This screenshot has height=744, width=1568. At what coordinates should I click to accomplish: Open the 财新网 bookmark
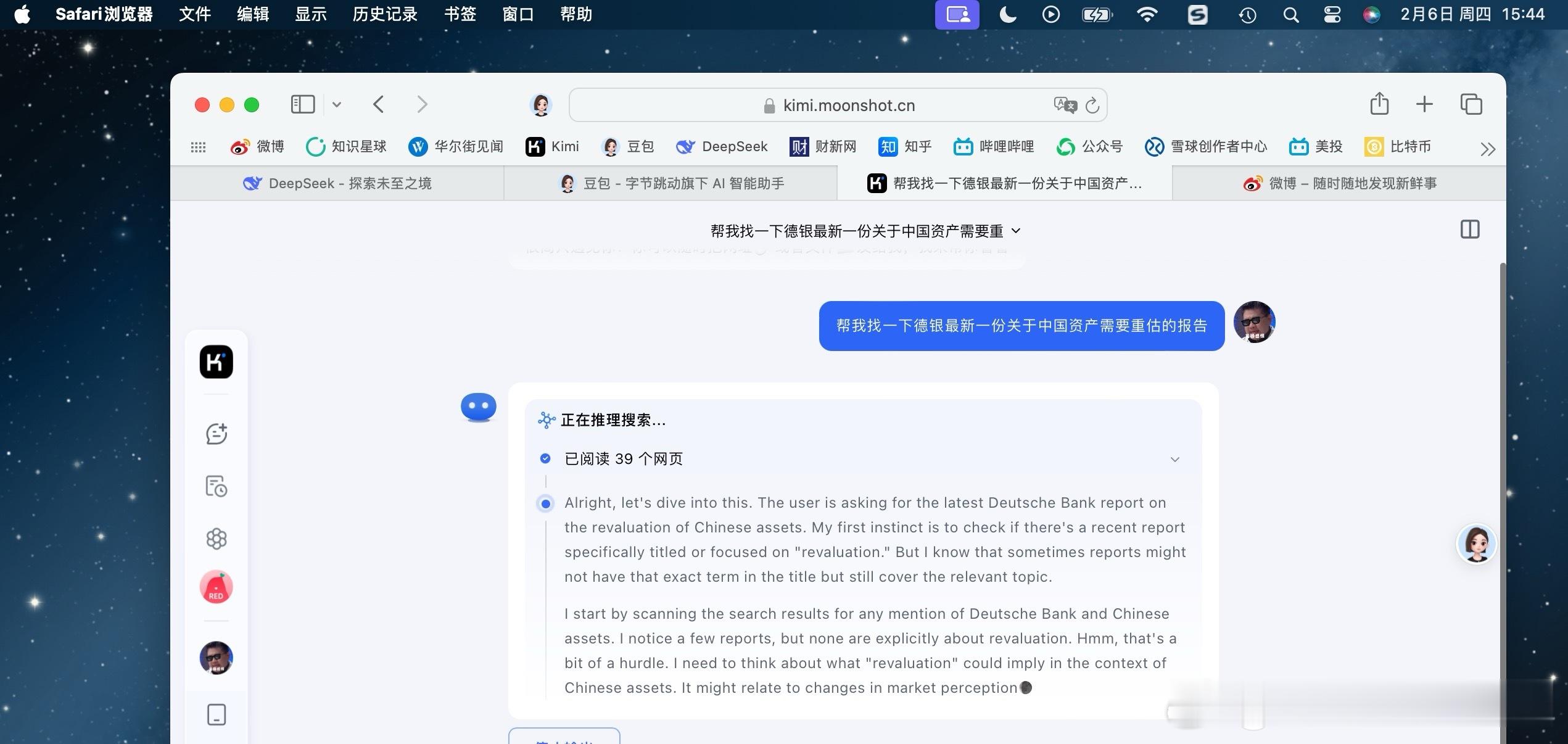[x=823, y=147]
